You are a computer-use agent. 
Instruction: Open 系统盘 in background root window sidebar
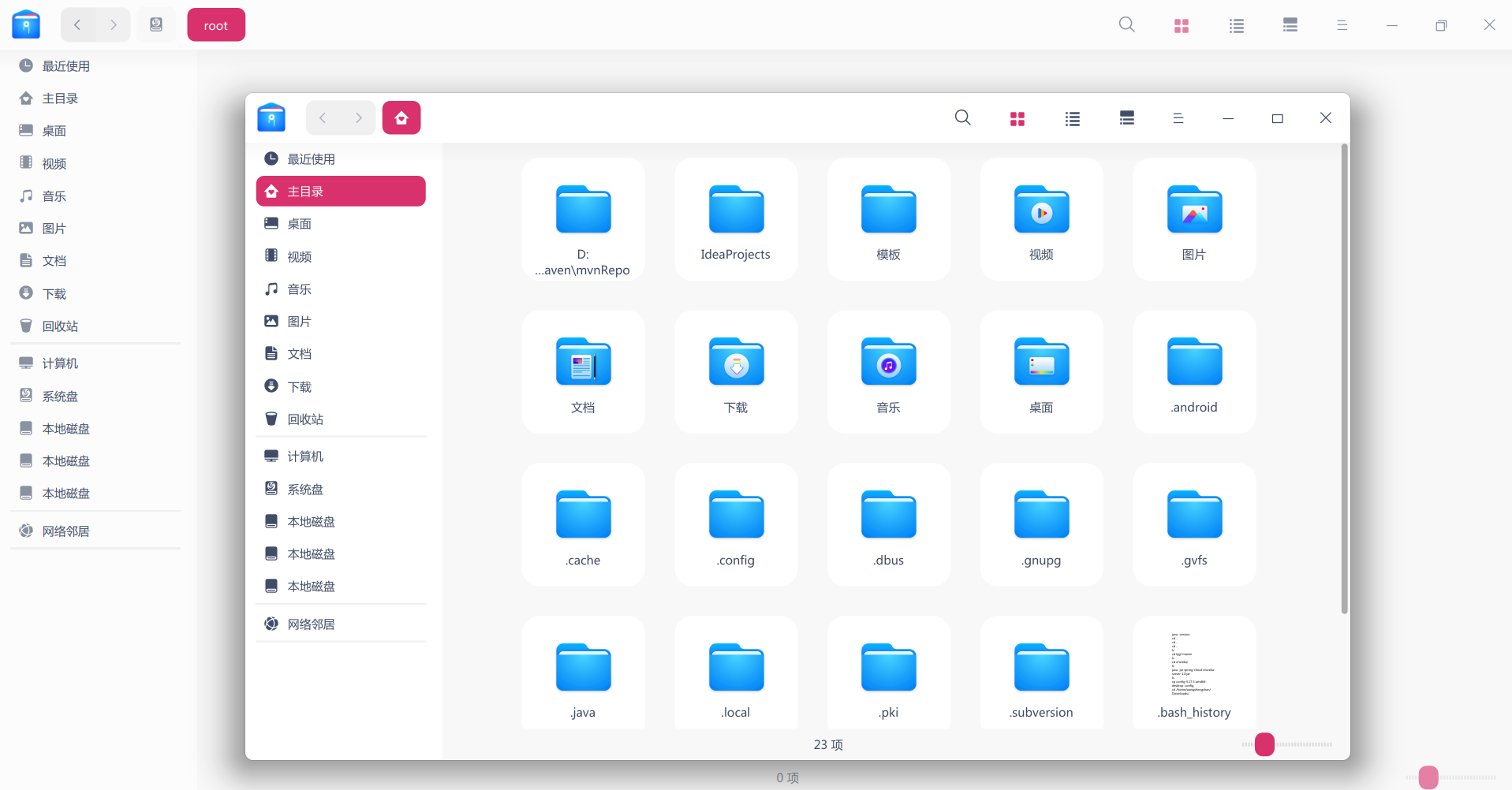(x=95, y=397)
